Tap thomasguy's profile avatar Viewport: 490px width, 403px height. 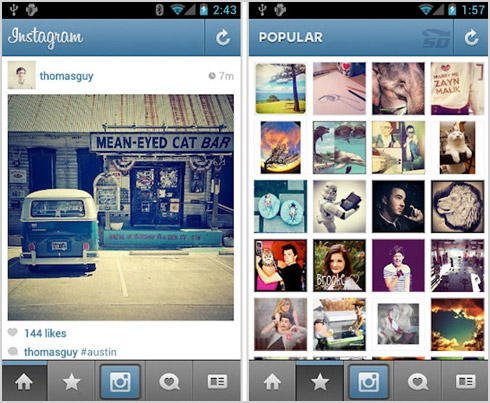[22, 75]
